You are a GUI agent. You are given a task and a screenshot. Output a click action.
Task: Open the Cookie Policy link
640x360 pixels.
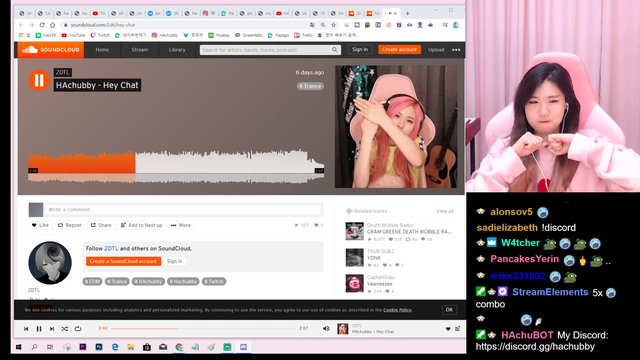pyautogui.click(x=397, y=310)
